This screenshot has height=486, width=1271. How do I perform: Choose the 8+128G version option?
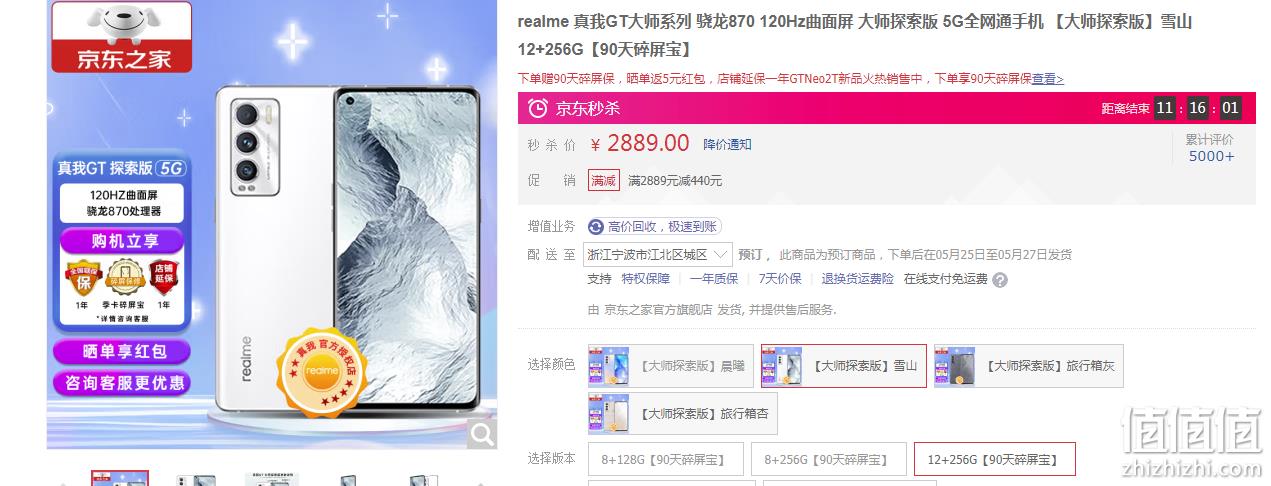666,460
